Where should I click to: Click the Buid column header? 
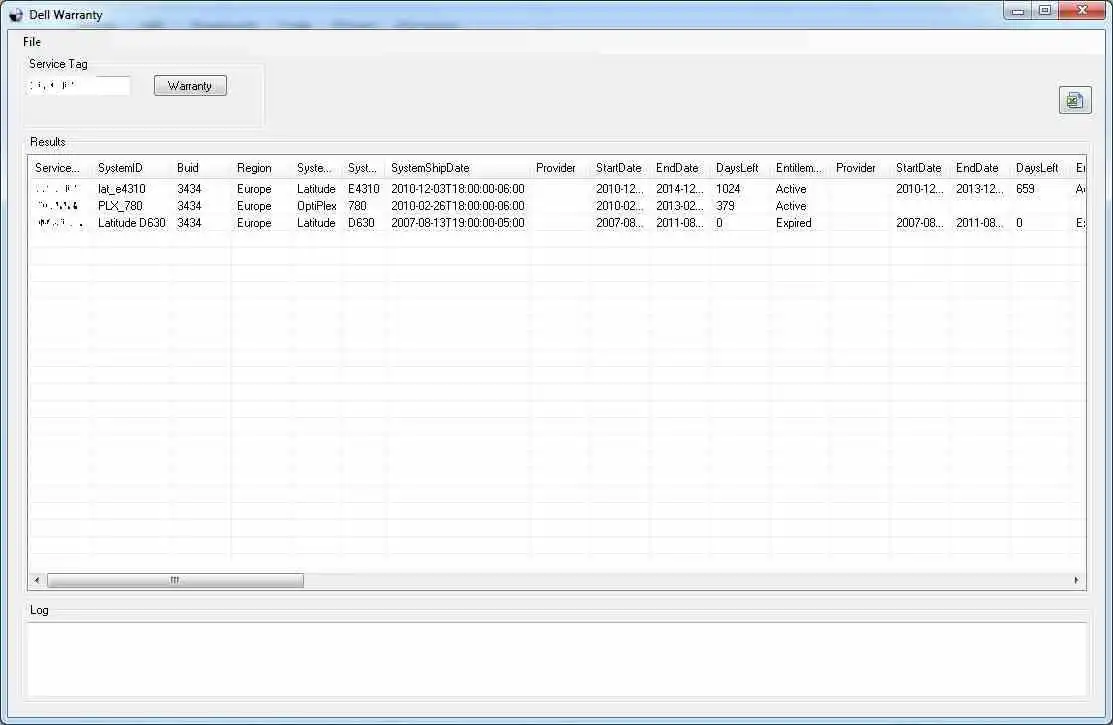(202, 168)
